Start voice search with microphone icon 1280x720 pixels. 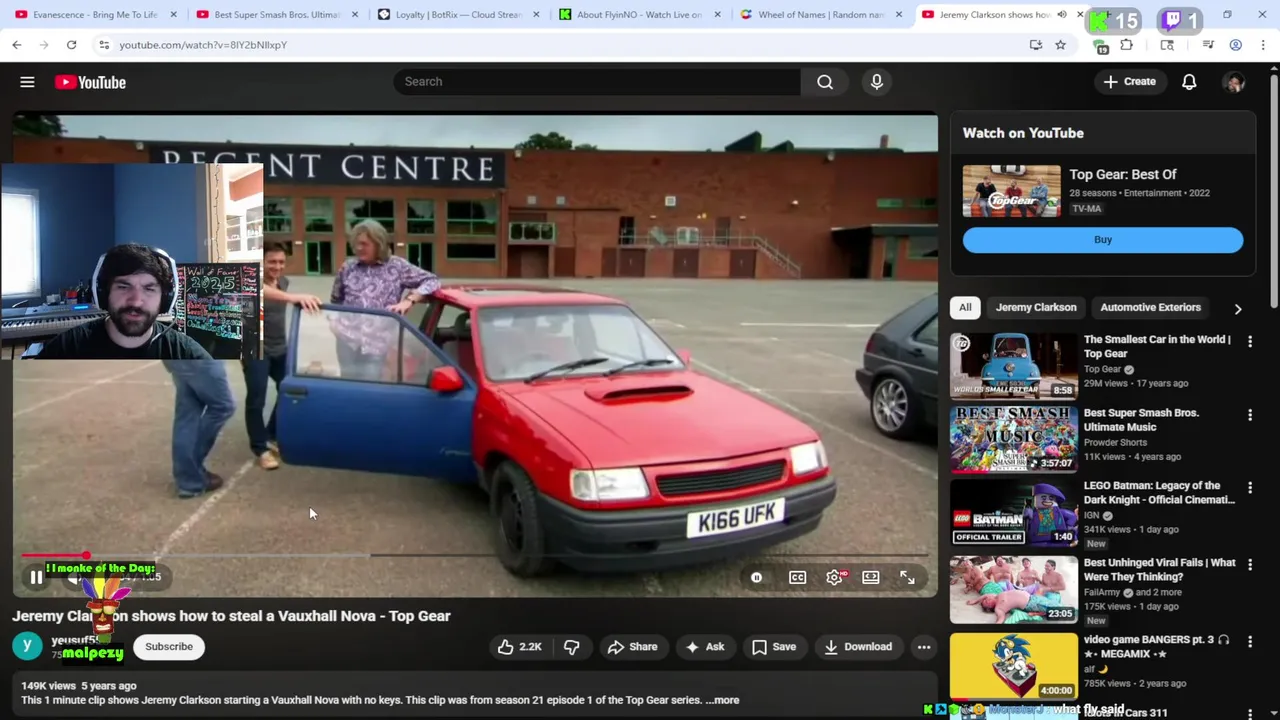click(x=877, y=82)
